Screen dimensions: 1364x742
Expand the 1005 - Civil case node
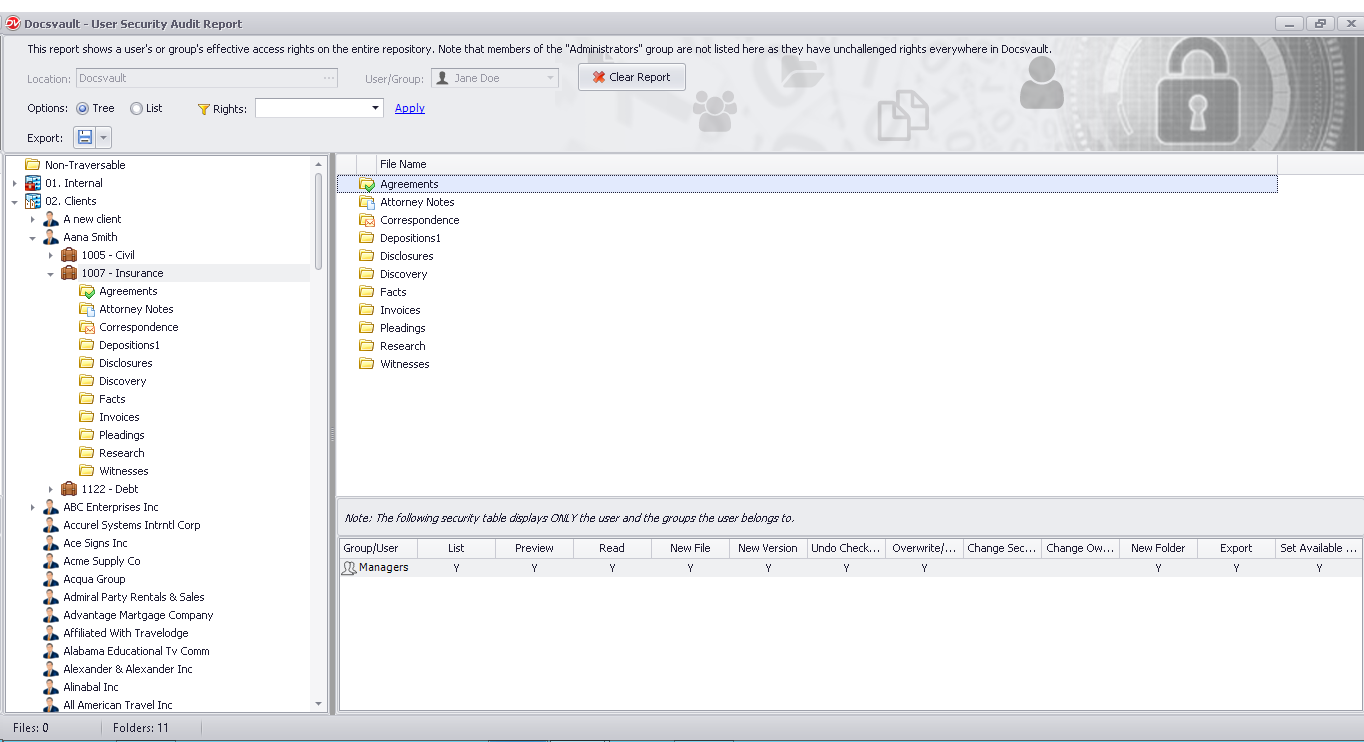[x=52, y=255]
